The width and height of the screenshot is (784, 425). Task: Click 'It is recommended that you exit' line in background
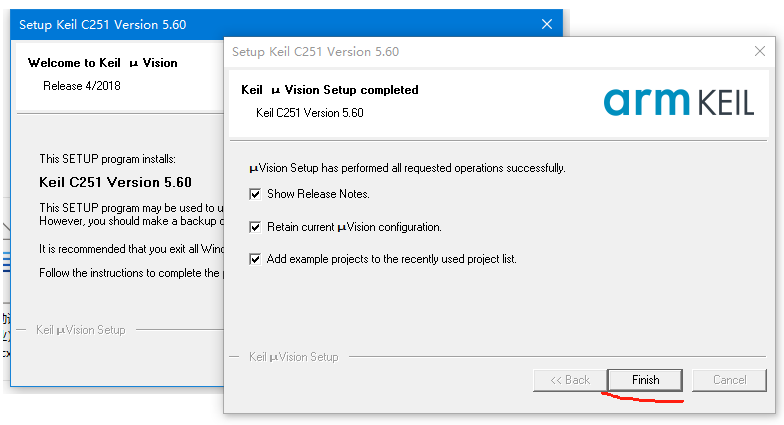click(x=131, y=249)
